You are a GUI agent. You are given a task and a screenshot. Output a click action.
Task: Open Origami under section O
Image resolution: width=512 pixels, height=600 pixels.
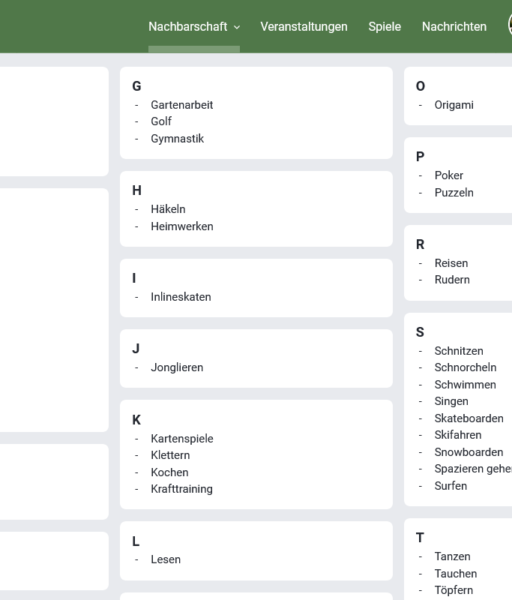click(454, 105)
